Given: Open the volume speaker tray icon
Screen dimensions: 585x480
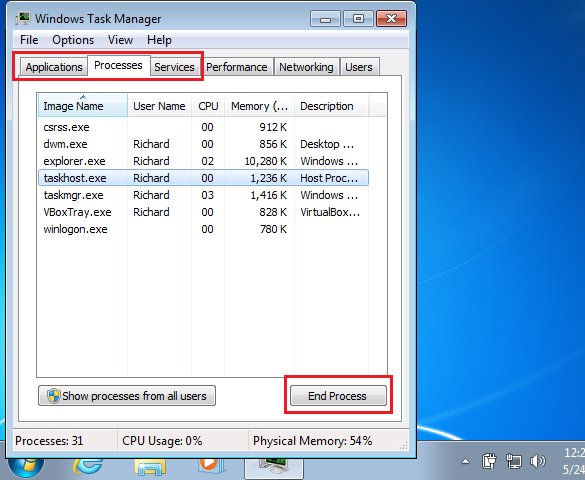Looking at the screenshot, I should coord(537,461).
